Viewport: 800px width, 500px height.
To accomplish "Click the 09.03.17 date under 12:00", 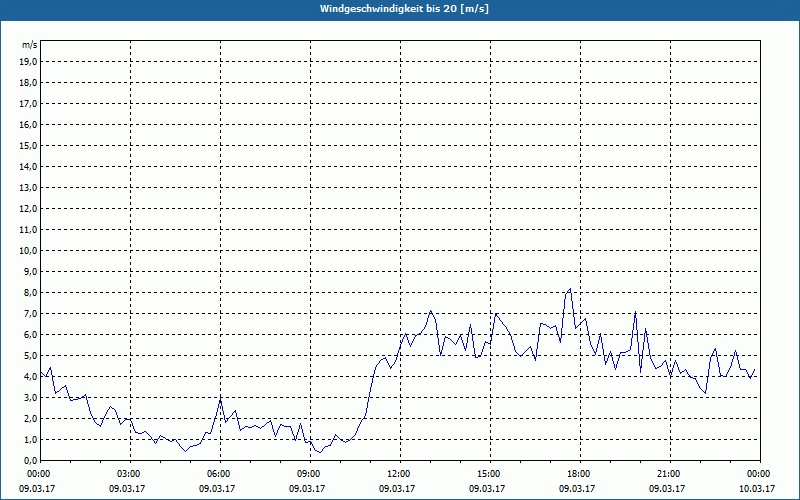I will [397, 489].
